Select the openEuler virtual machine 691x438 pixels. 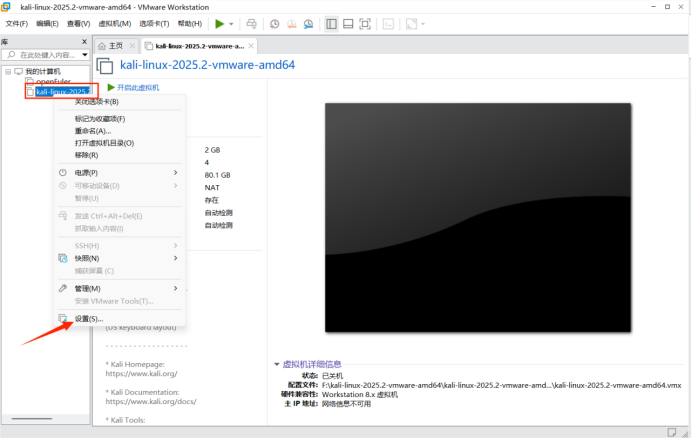click(53, 81)
